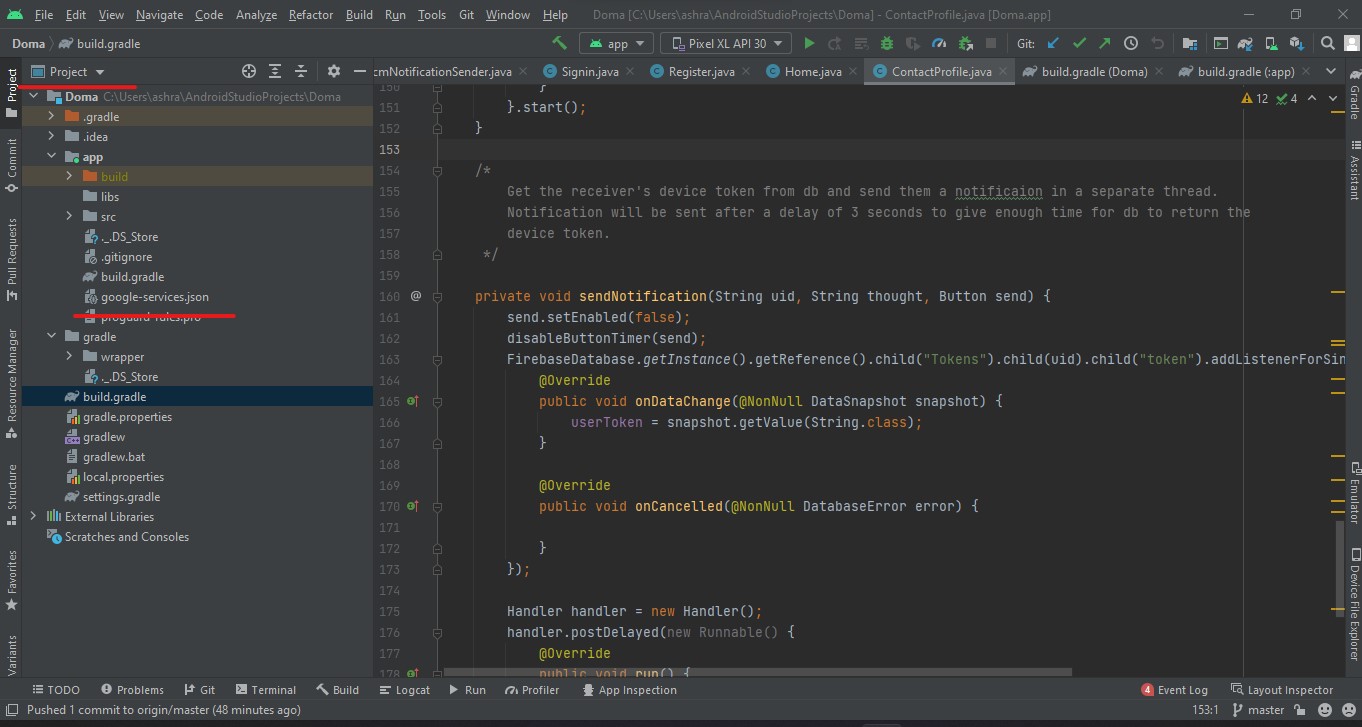Click master branch in status bar
This screenshot has width=1362, height=727.
coord(1258,710)
